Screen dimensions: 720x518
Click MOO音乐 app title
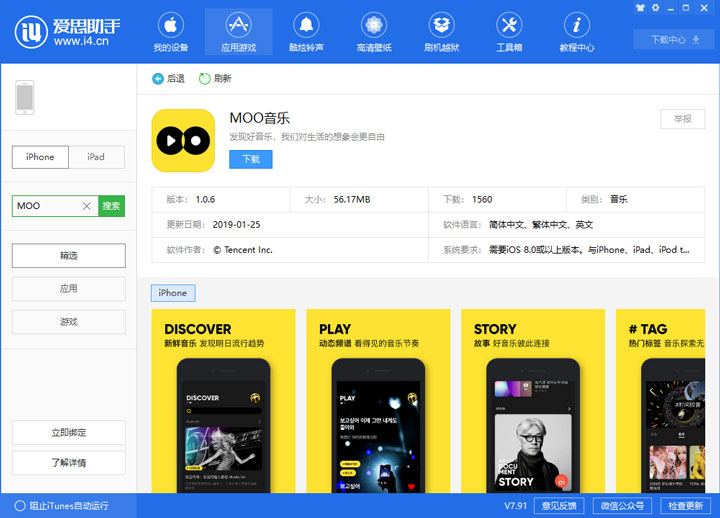tap(260, 118)
